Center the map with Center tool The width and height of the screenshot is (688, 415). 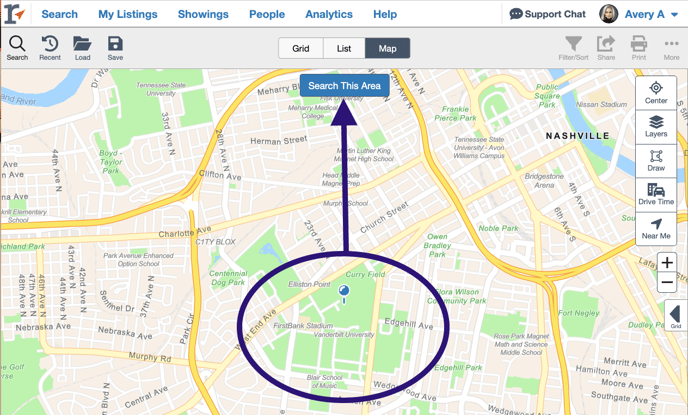point(656,93)
